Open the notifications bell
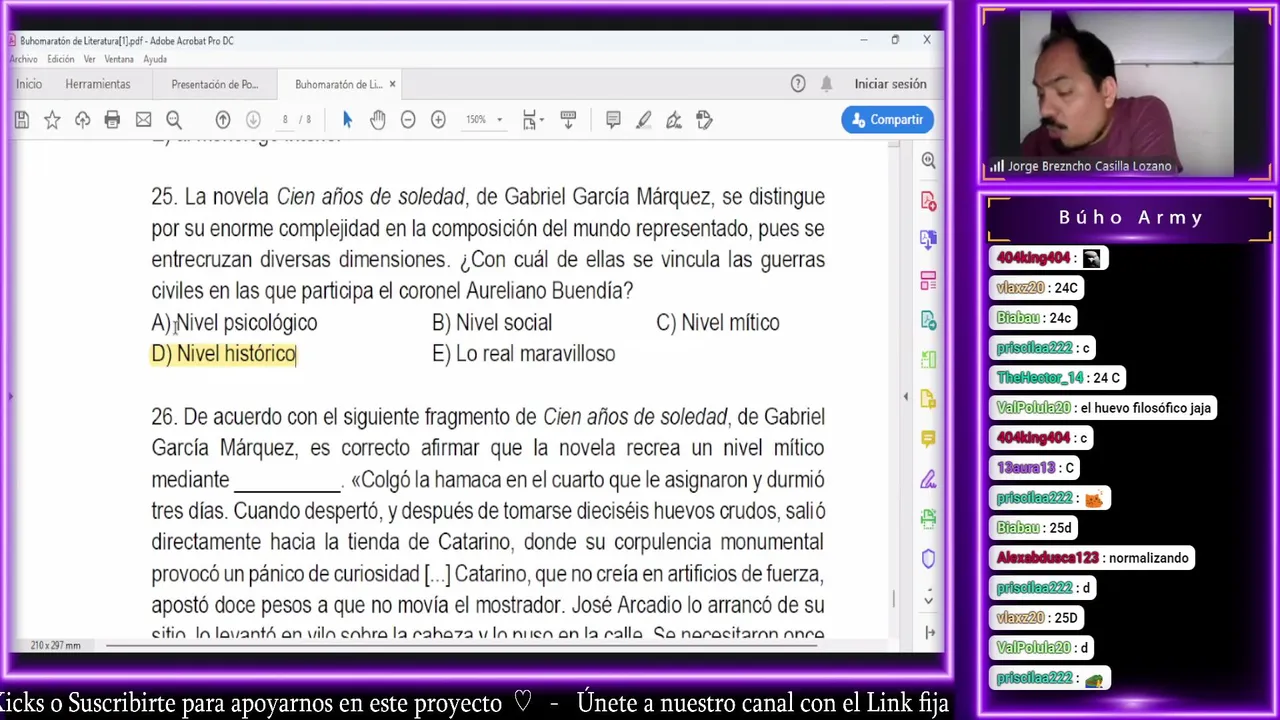Screen dimensions: 1280x720 coord(826,84)
